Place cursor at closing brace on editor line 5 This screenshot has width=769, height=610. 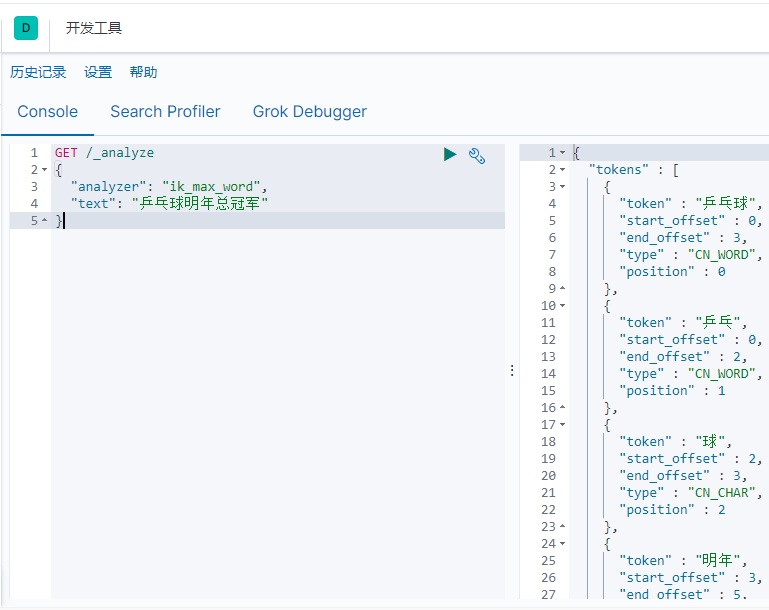tap(58, 221)
